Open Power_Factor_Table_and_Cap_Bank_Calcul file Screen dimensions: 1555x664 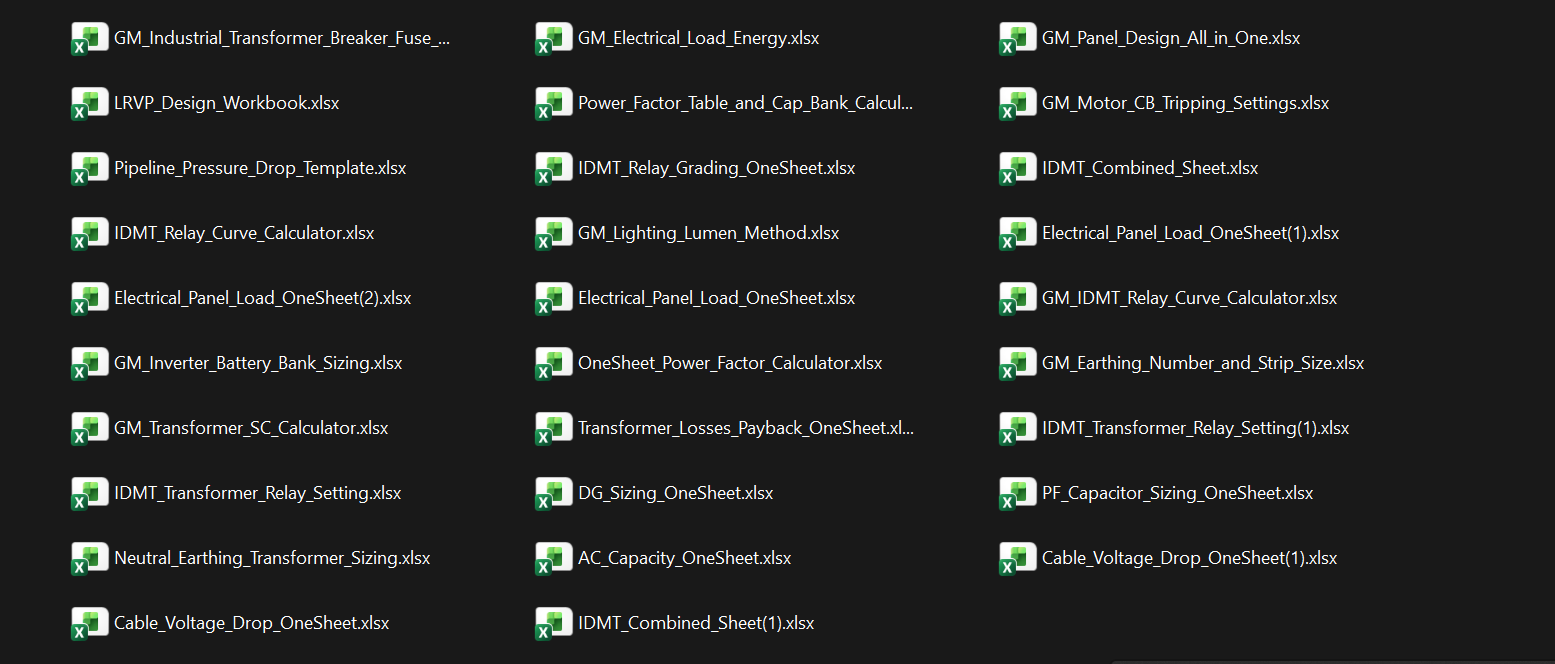pos(745,102)
